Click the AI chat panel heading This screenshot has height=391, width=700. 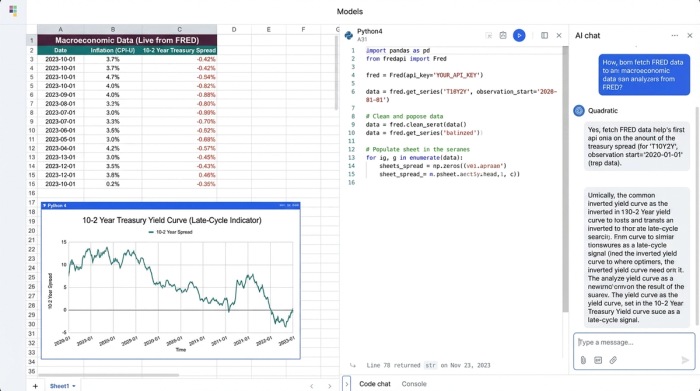point(587,36)
